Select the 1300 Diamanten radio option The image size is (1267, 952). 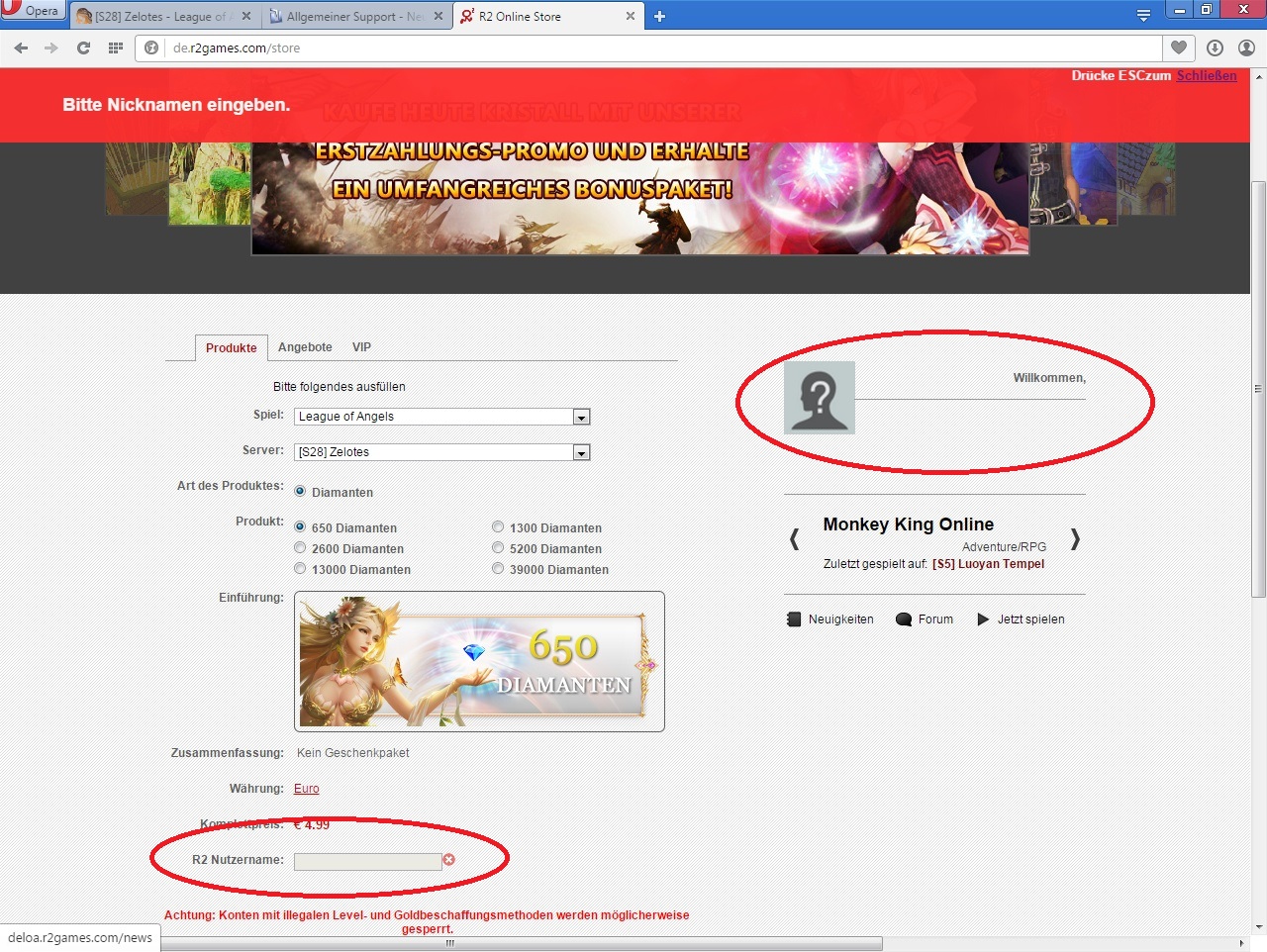498,527
